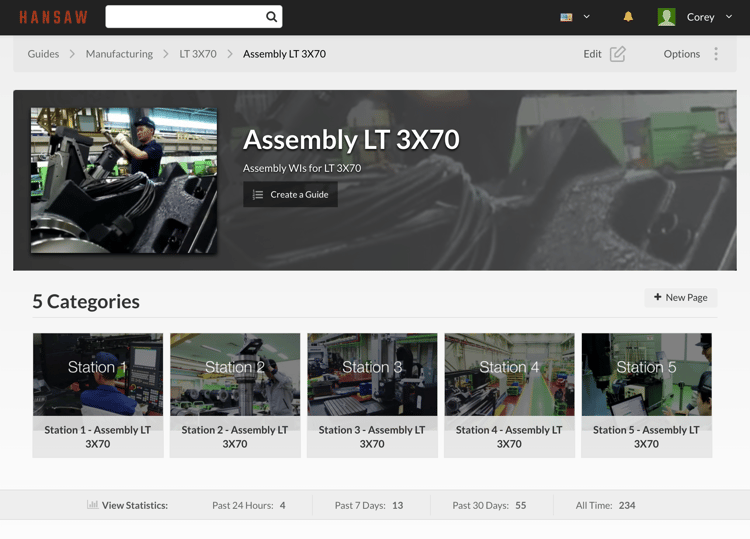Image resolution: width=750 pixels, height=539 pixels.
Task: Open the Station 1 category thumbnail
Action: click(98, 374)
